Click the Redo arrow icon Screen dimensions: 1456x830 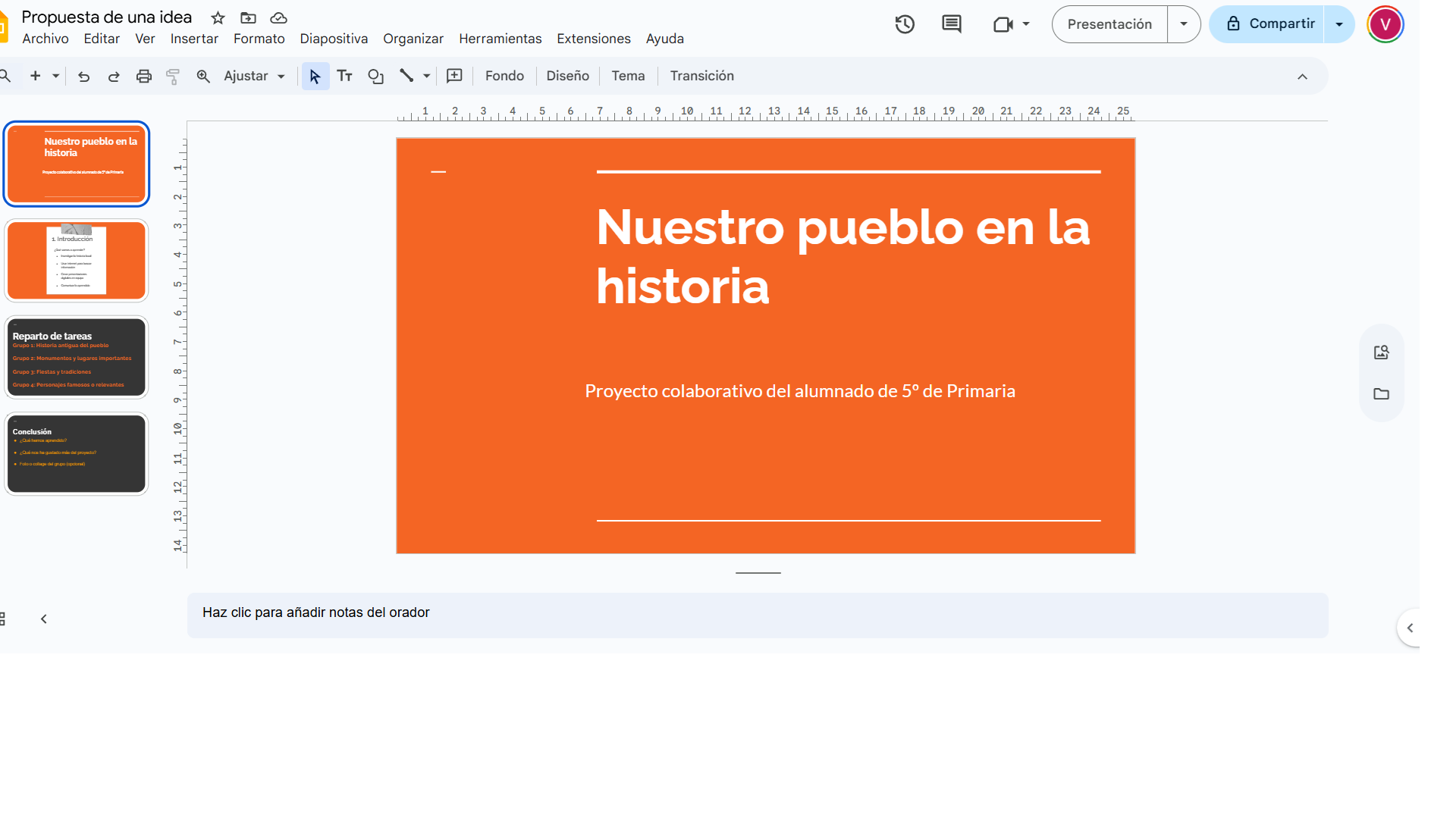(x=114, y=77)
